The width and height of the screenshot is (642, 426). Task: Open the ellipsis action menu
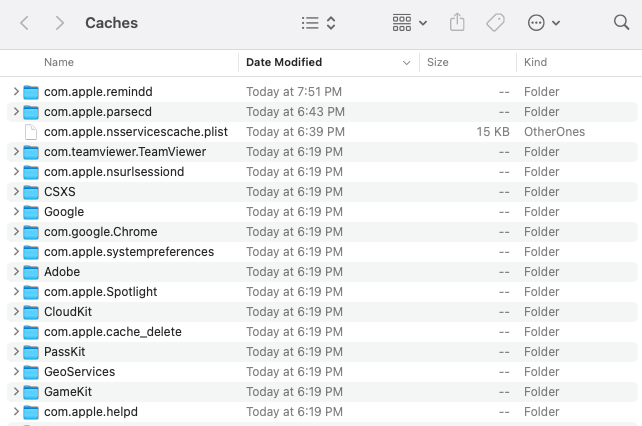click(x=544, y=23)
